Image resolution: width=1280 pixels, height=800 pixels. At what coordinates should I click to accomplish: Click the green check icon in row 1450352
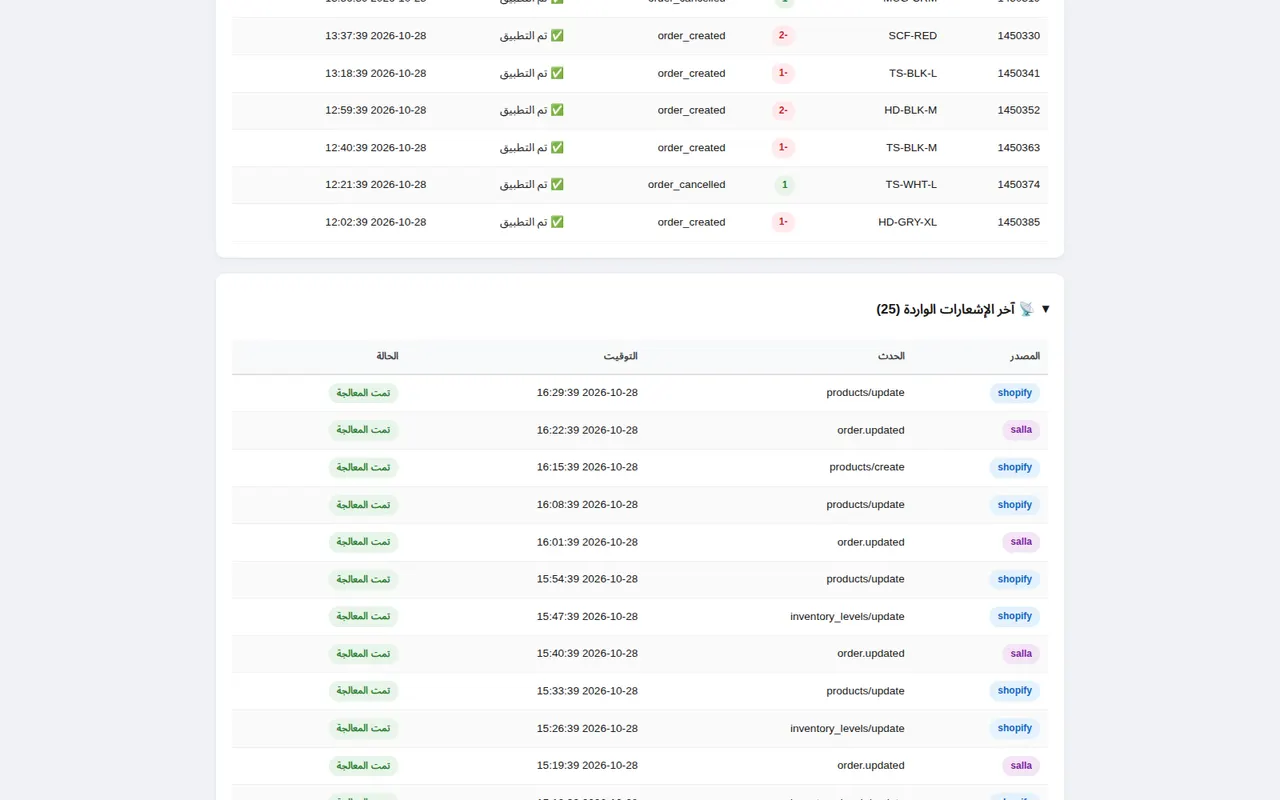[557, 110]
